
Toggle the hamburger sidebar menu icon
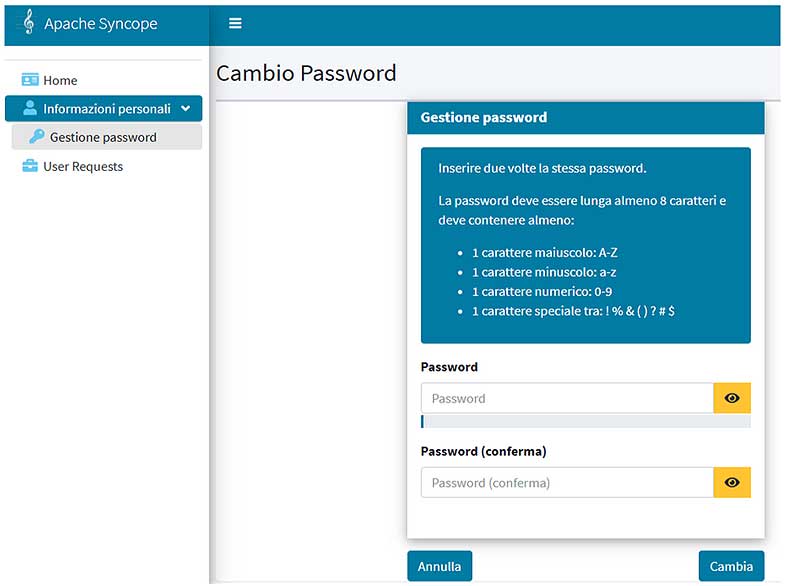point(235,23)
